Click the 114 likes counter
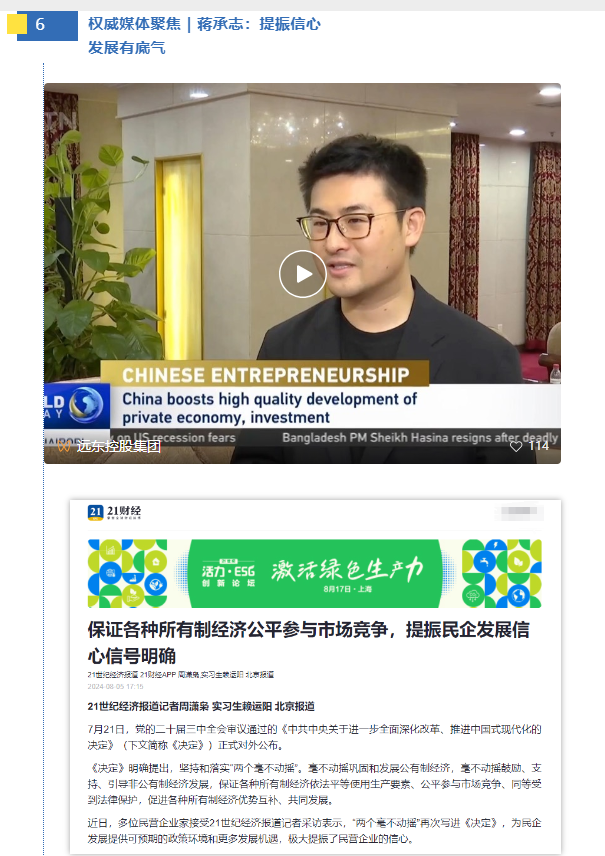605x856 pixels. 538,446
